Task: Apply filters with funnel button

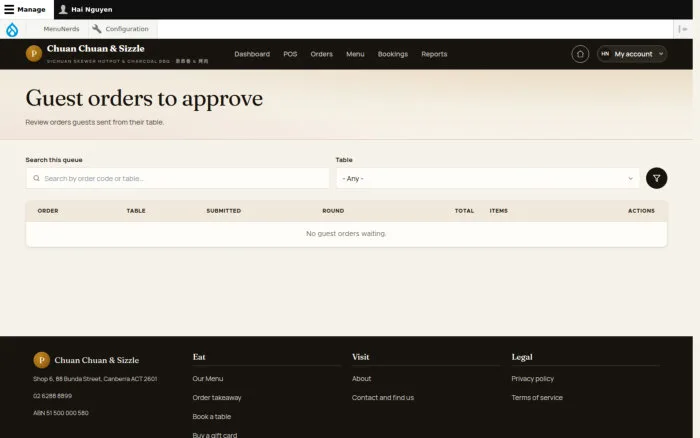Action: 656,178
